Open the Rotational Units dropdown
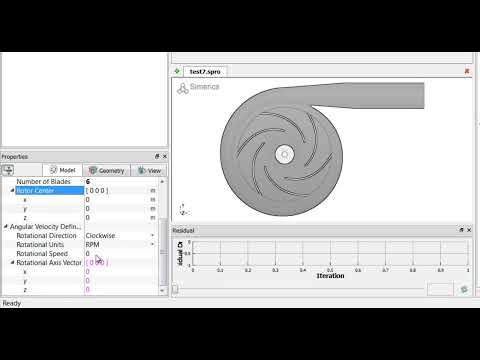Viewport: 480px width, 360px height. click(x=152, y=244)
